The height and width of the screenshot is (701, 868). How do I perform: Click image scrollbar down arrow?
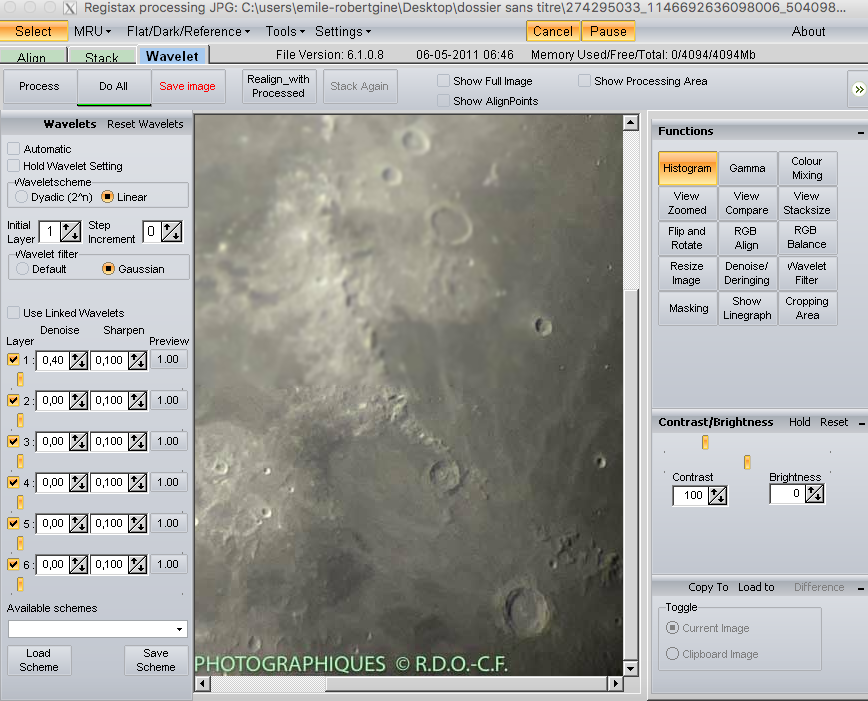click(631, 668)
